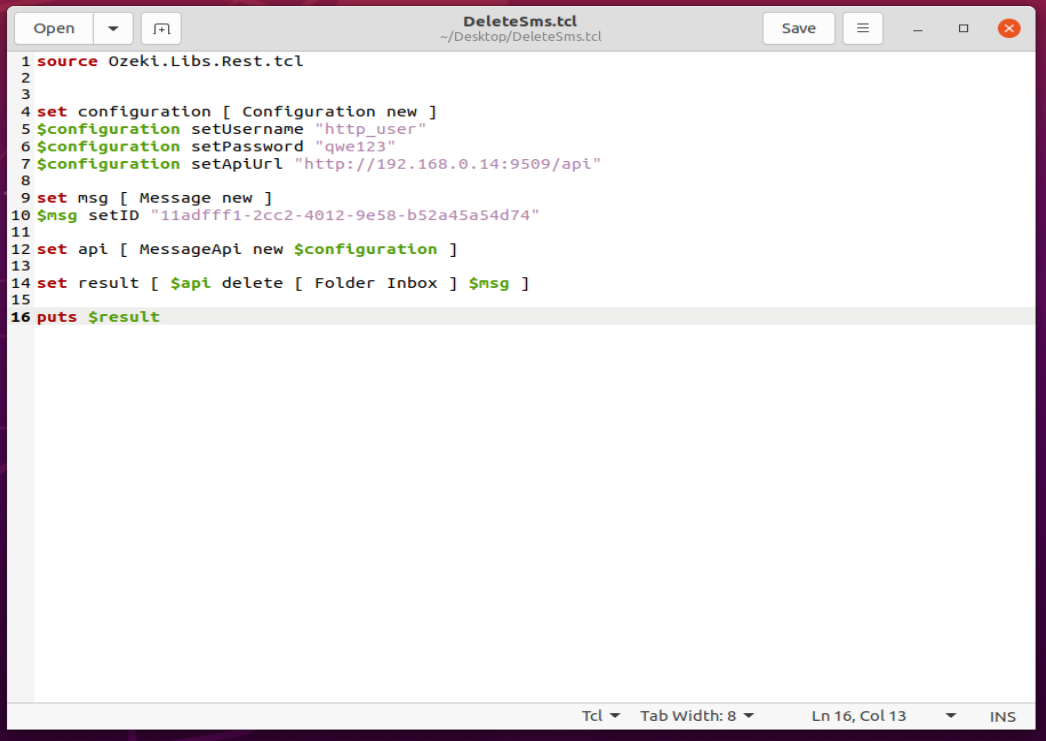Screen dimensions: 1046x741
Task: Click 'delete' on line 14
Action: click(x=253, y=283)
